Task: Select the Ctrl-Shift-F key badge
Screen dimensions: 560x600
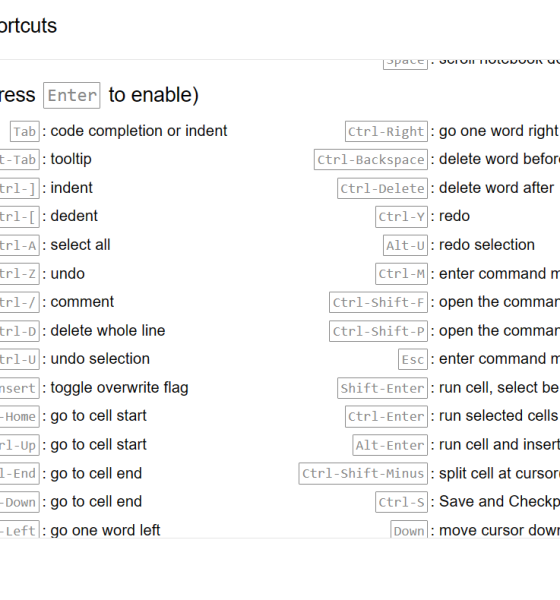Action: (378, 302)
